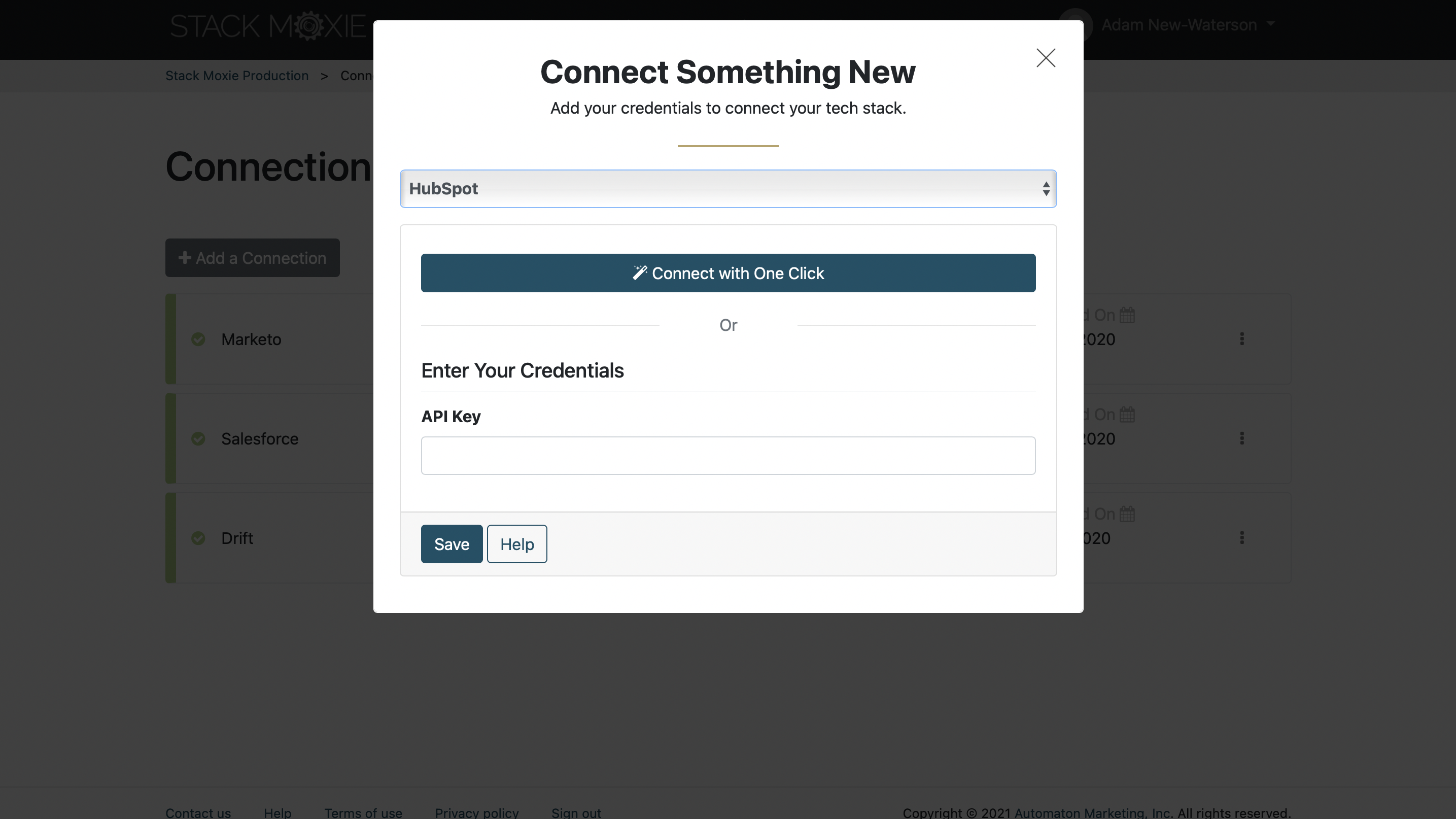Click the green status check beside Salesforce
Image resolution: width=1456 pixels, height=819 pixels.
click(198, 438)
